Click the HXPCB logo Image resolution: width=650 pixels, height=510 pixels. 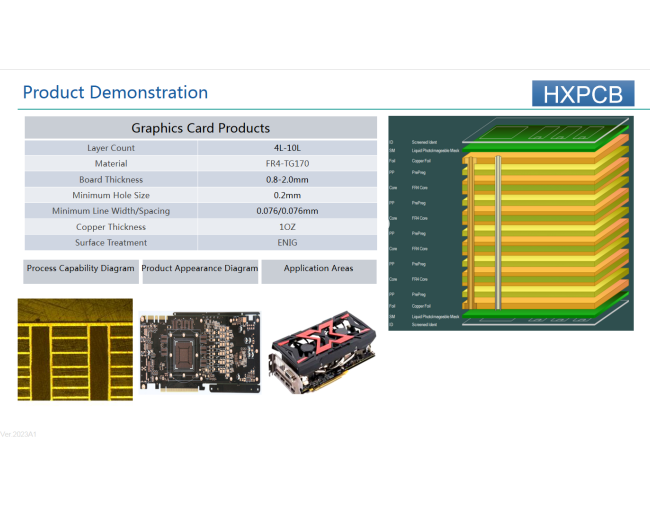pos(583,94)
